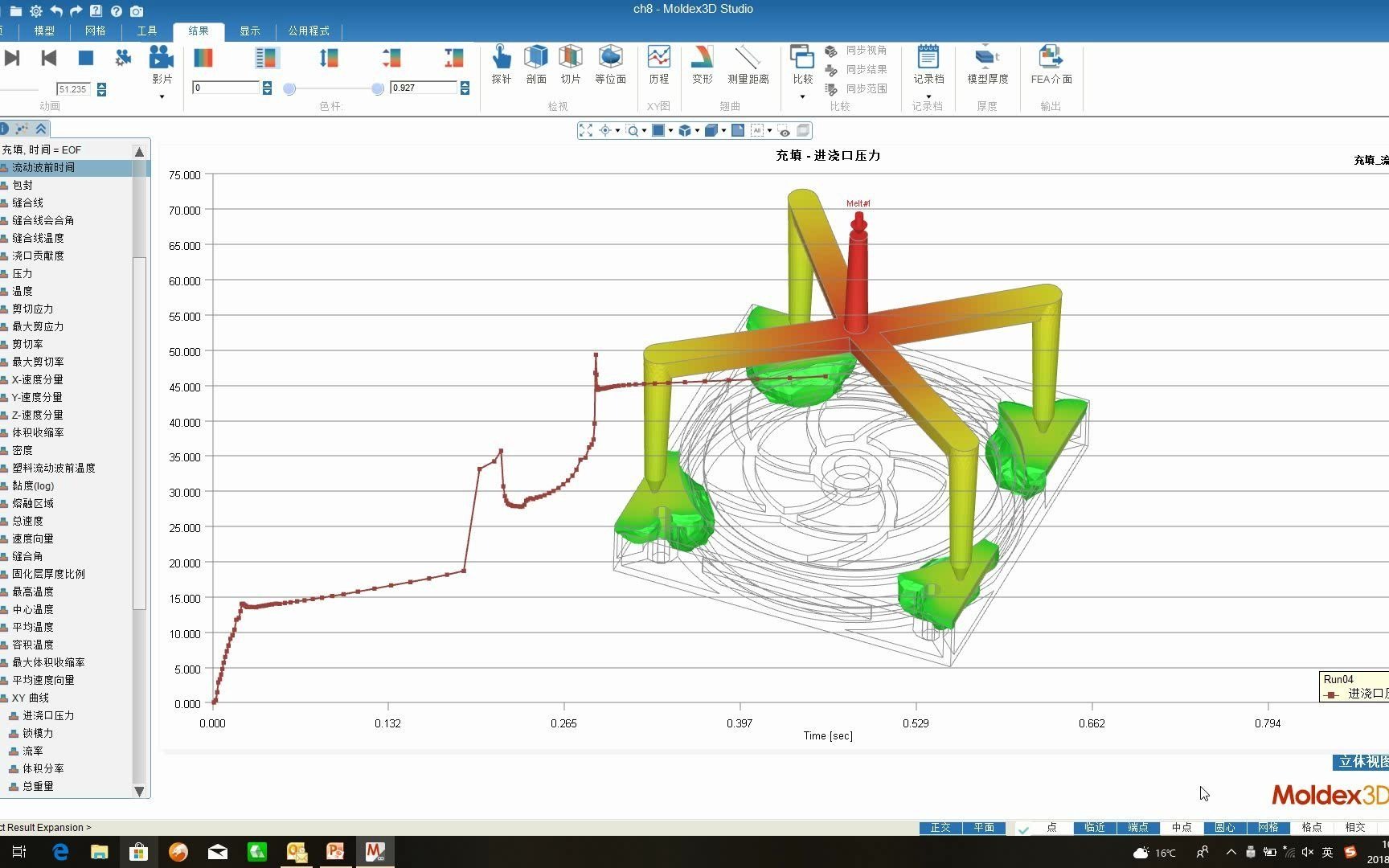
Task: Toggle the 圆心 circle center snap
Action: (1225, 827)
